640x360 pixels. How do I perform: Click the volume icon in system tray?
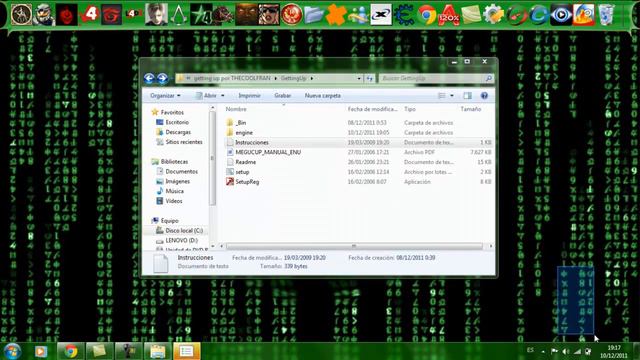point(566,351)
